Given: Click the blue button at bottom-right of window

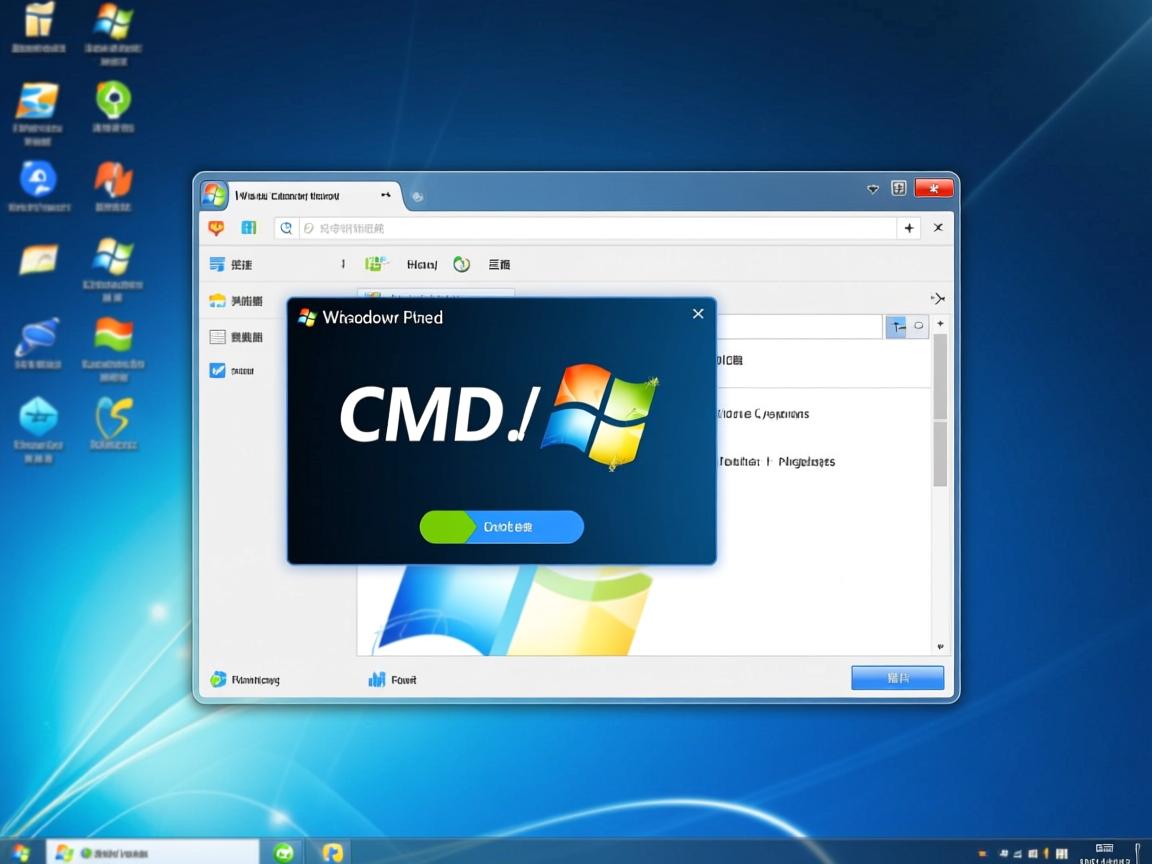Looking at the screenshot, I should 897,678.
